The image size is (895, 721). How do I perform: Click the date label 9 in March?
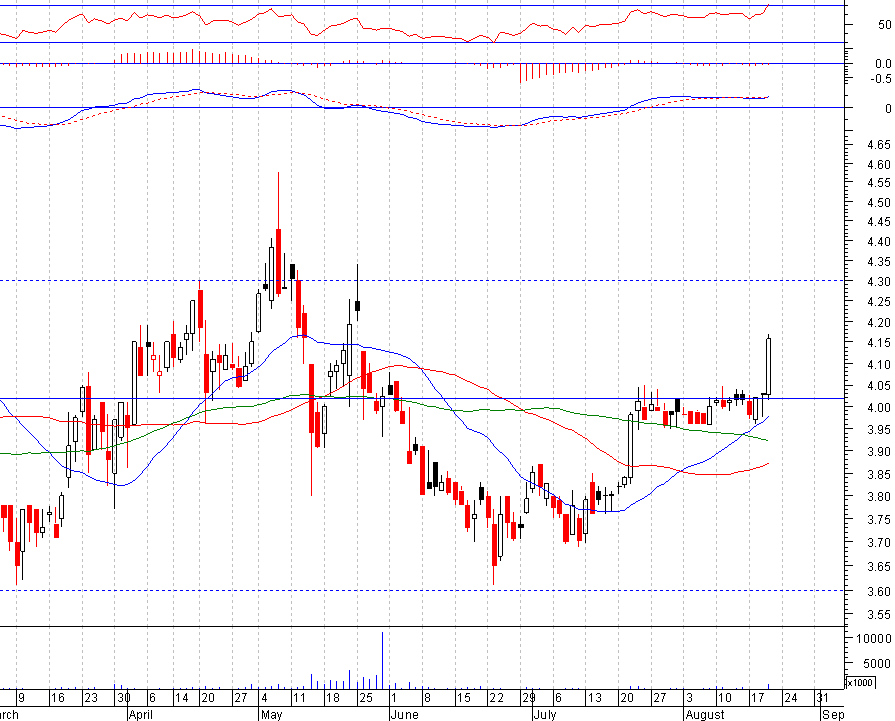(21, 698)
